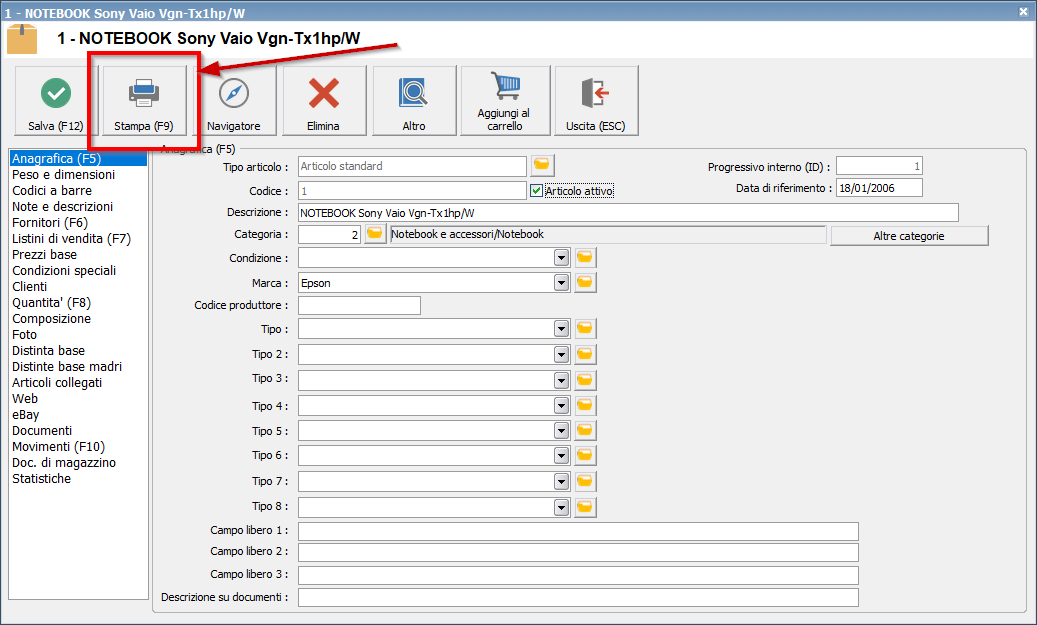
Task: Expand the Tipo dropdown (the unnumbered one)
Action: (561, 329)
